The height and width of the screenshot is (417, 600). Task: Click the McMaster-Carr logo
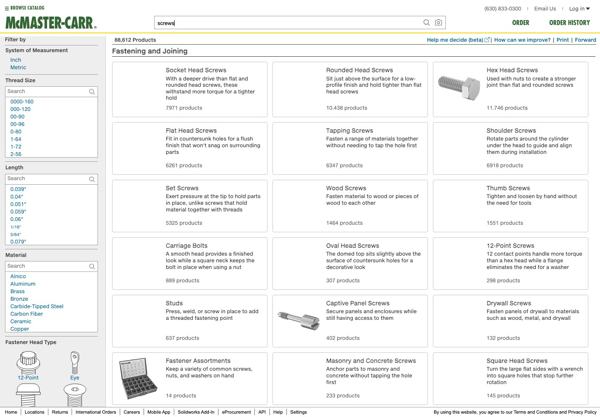(51, 23)
